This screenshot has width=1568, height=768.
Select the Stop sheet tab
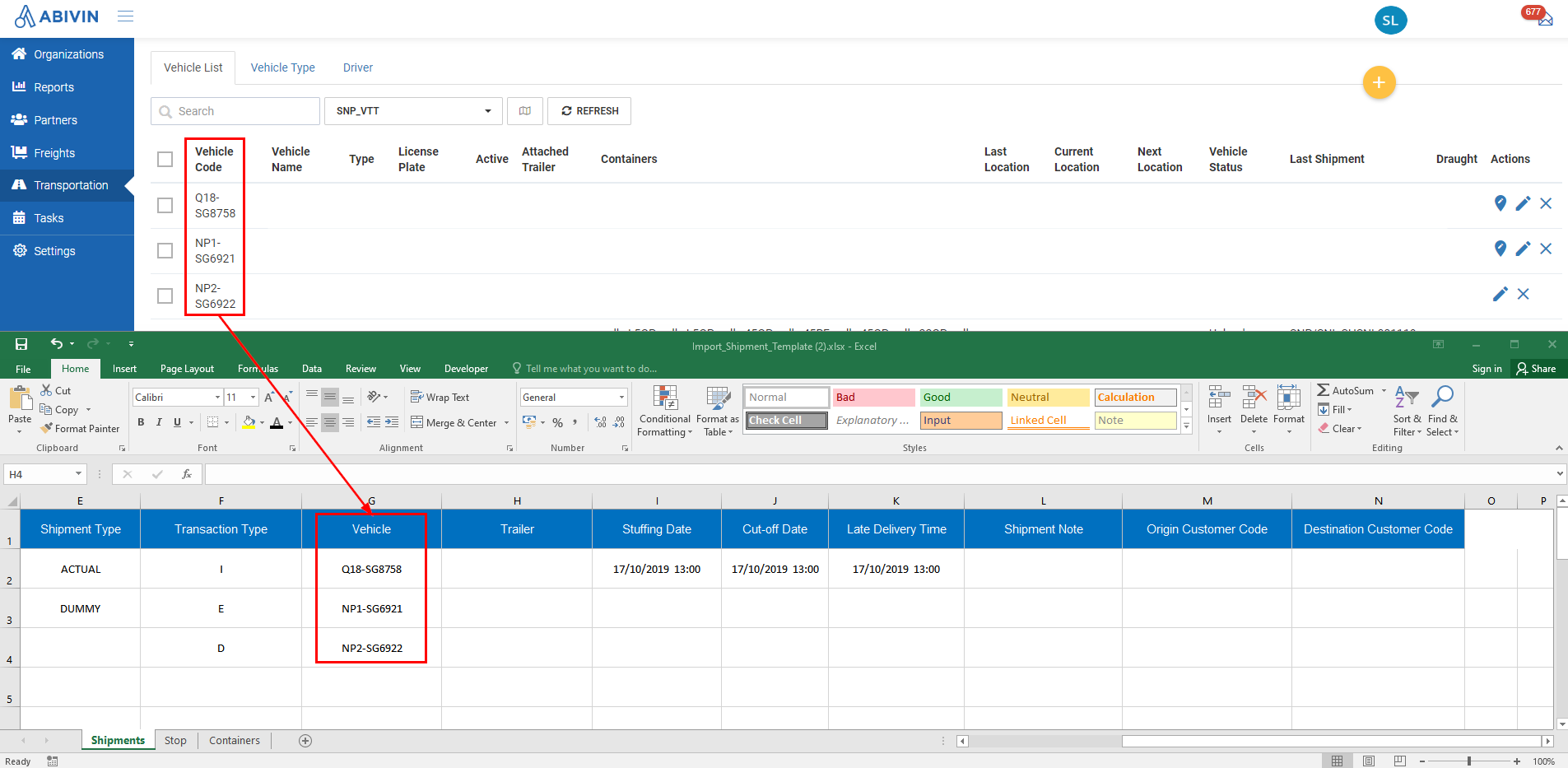point(175,741)
